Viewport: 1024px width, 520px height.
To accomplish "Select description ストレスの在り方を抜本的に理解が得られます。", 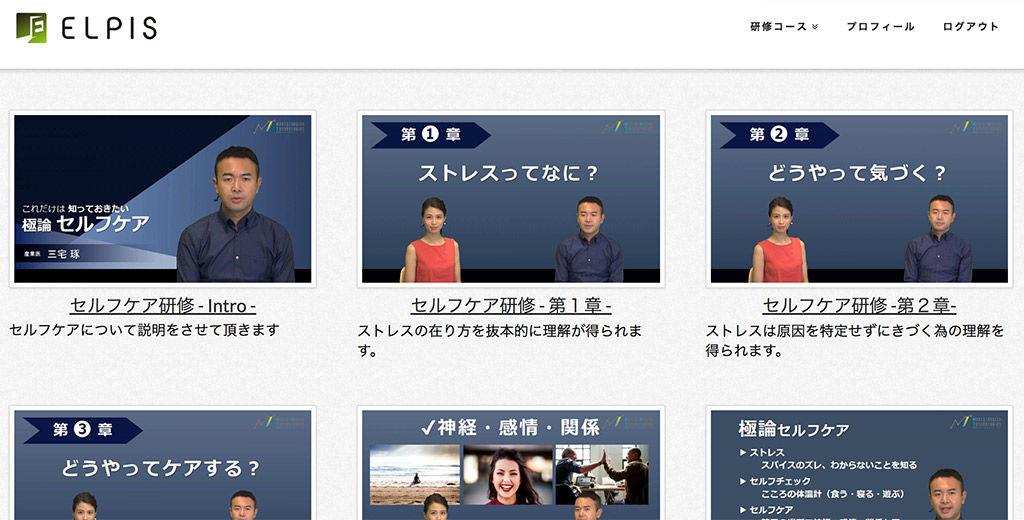I will tap(500, 340).
